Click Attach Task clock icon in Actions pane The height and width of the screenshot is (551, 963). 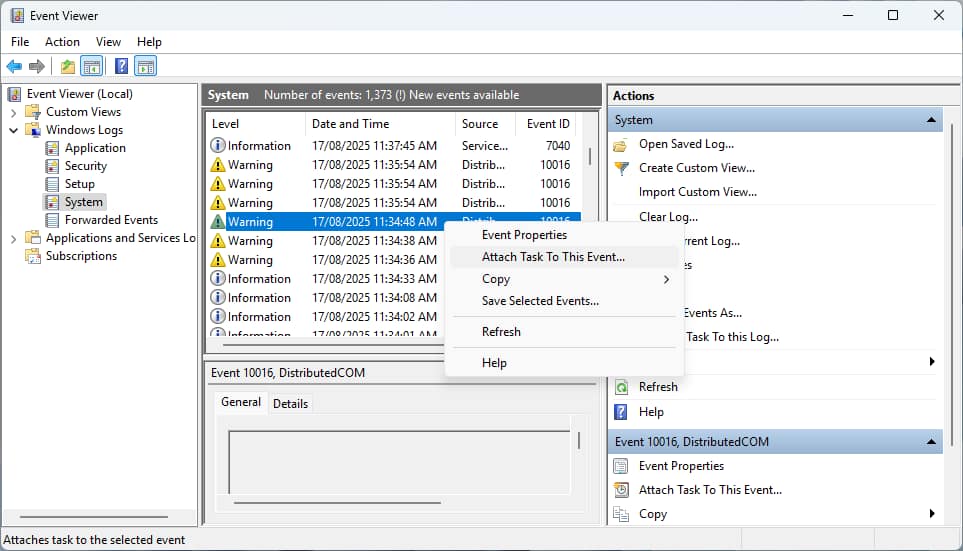(x=621, y=490)
